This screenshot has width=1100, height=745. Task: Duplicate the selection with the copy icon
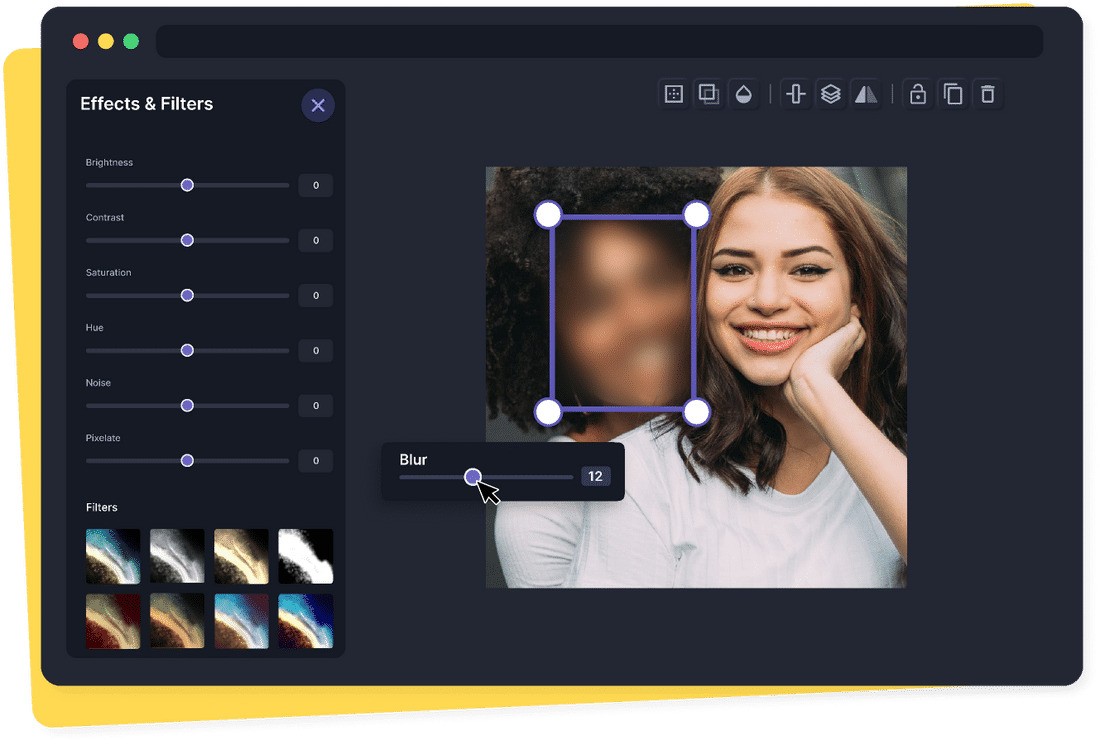pos(953,94)
